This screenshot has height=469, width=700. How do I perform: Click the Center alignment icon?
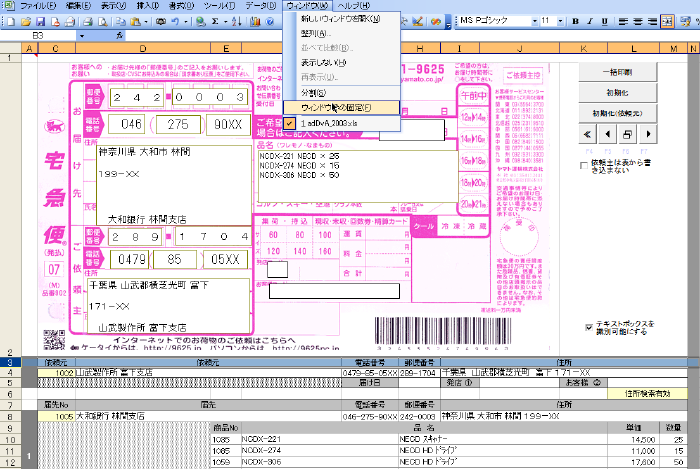(638, 21)
